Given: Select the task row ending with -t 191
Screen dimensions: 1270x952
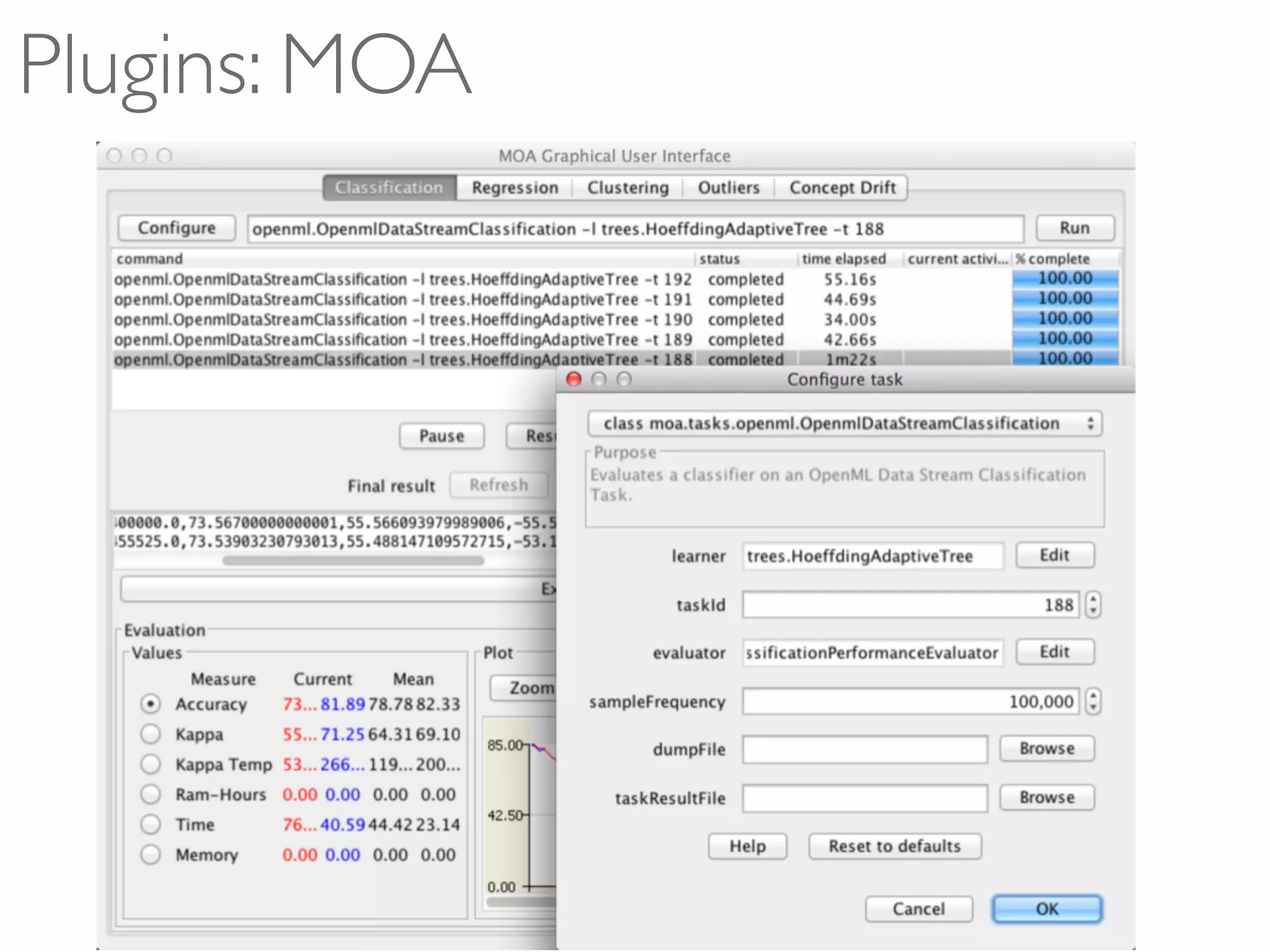Looking at the screenshot, I should coord(615,299).
